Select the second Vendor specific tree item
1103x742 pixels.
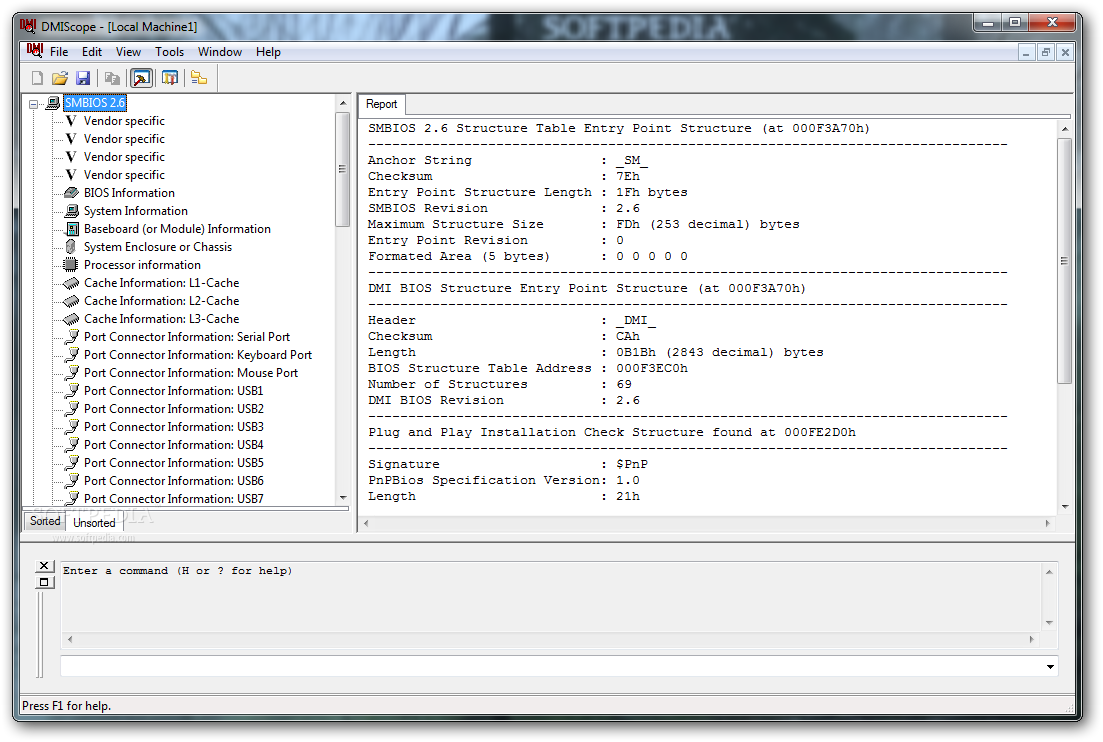[x=124, y=139]
